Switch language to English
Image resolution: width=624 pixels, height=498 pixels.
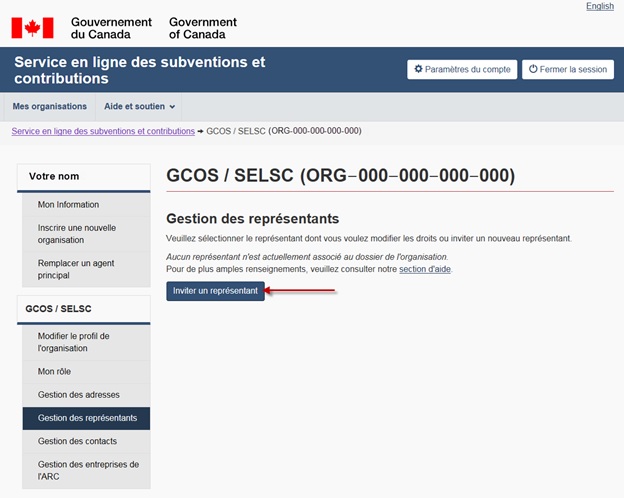[599, 6]
